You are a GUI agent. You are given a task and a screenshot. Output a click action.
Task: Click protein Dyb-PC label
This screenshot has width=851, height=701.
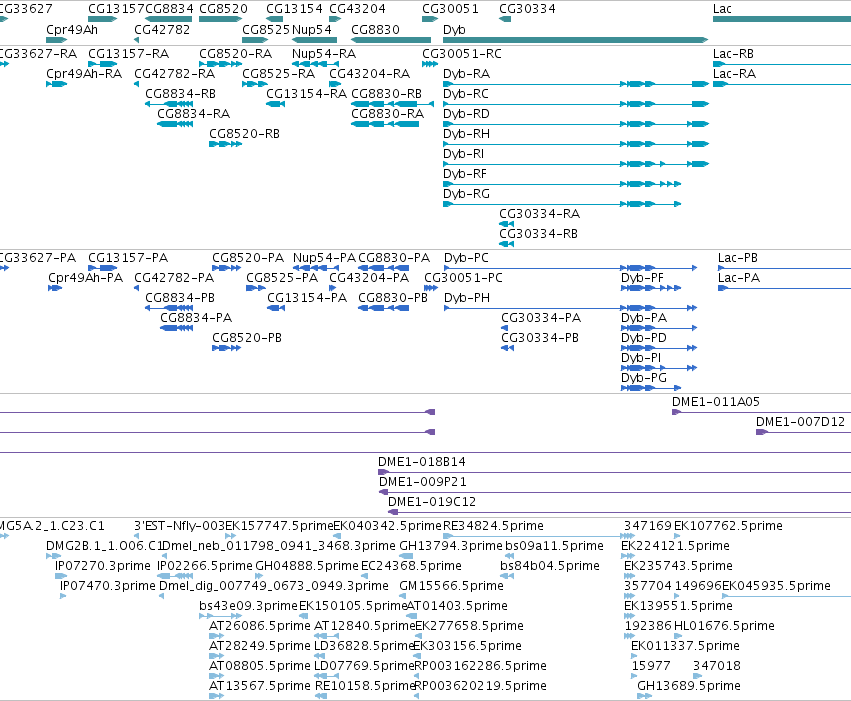[466, 257]
